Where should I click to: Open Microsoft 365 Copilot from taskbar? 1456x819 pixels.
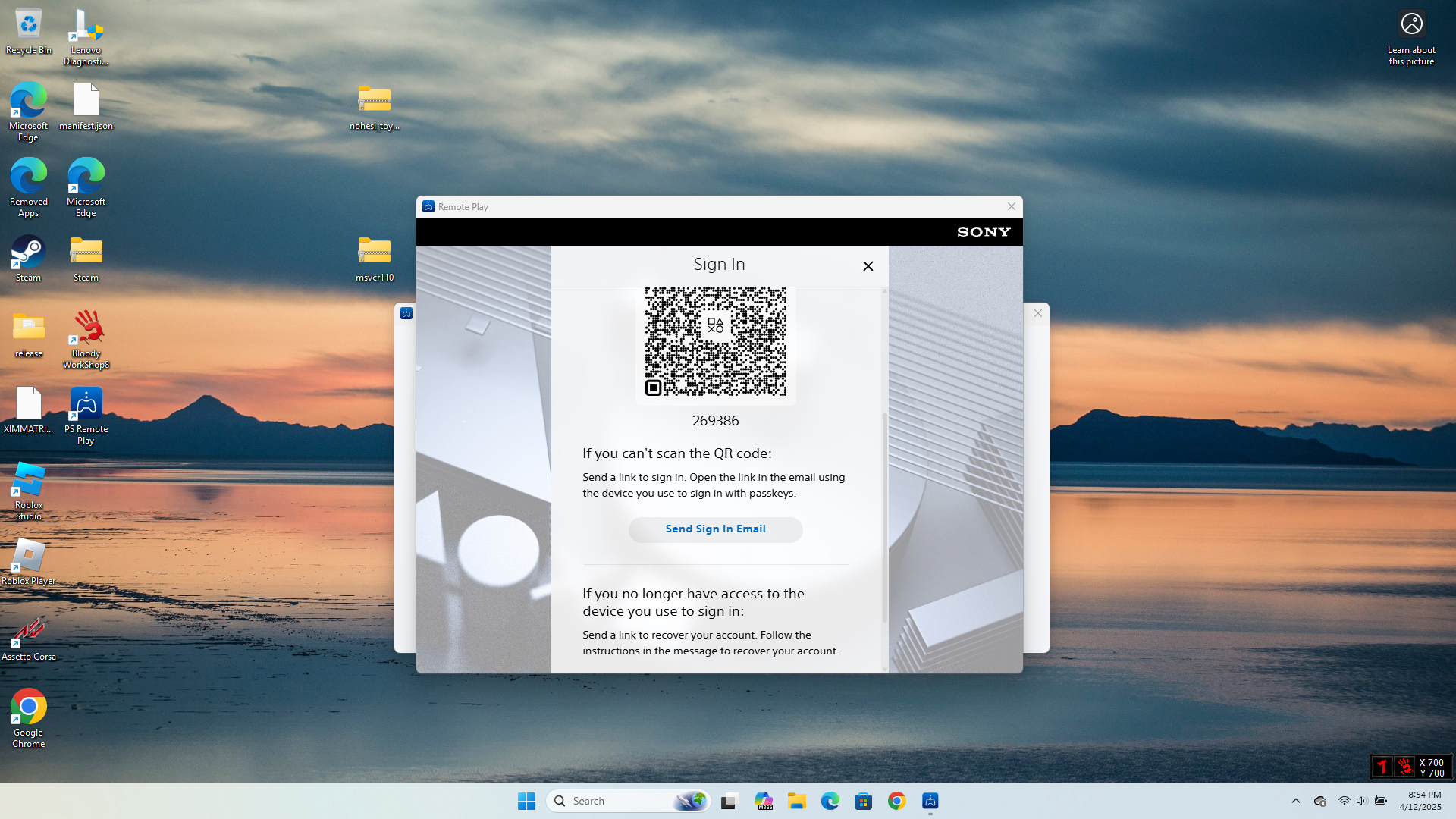[x=763, y=801]
